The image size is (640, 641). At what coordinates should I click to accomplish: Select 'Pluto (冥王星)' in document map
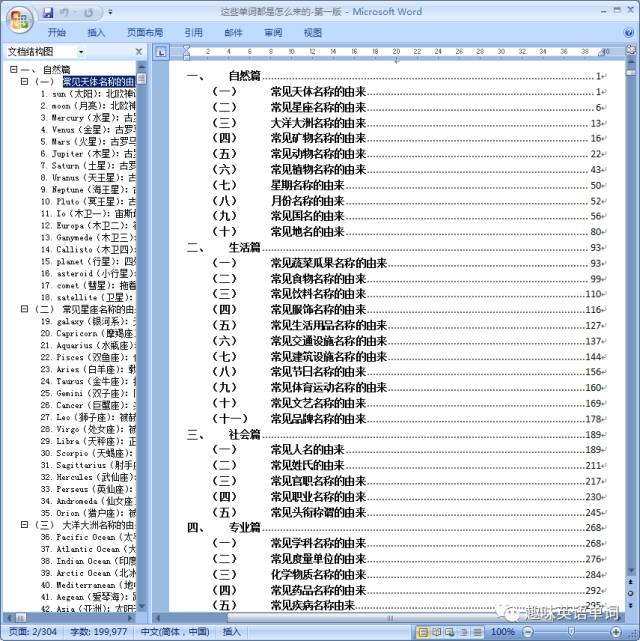pyautogui.click(x=88, y=202)
